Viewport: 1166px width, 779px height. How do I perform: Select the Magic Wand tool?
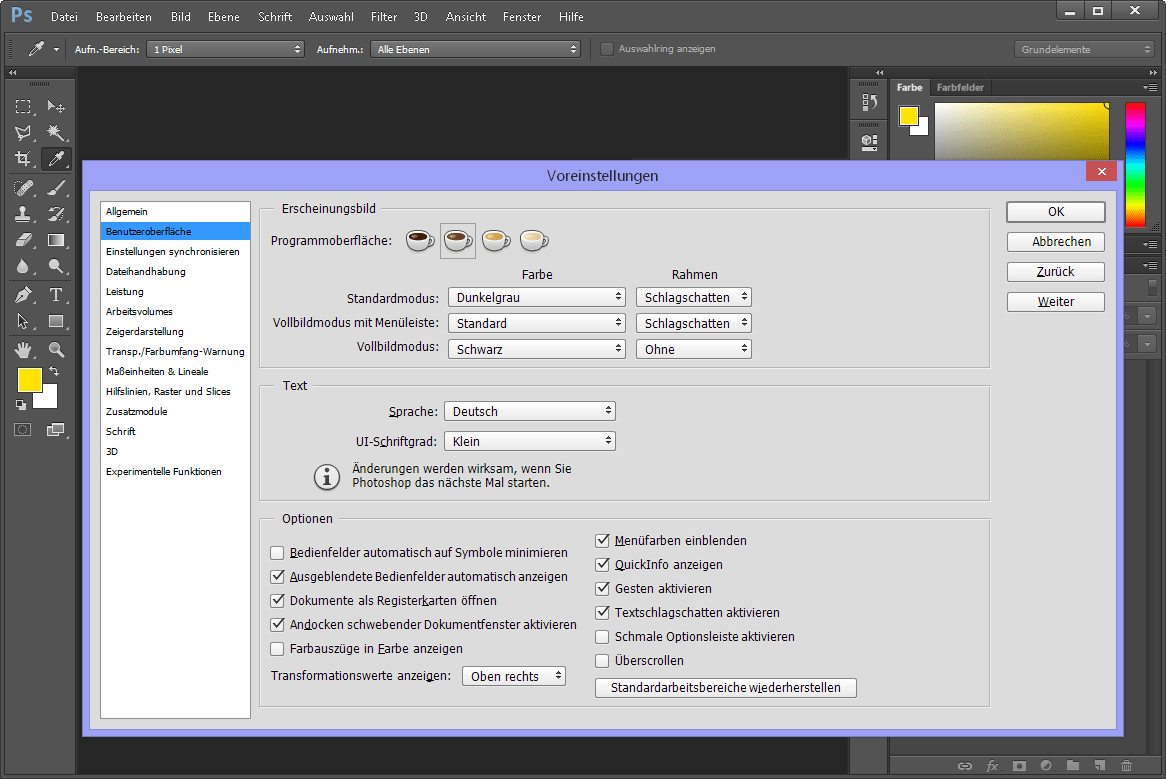tap(56, 133)
